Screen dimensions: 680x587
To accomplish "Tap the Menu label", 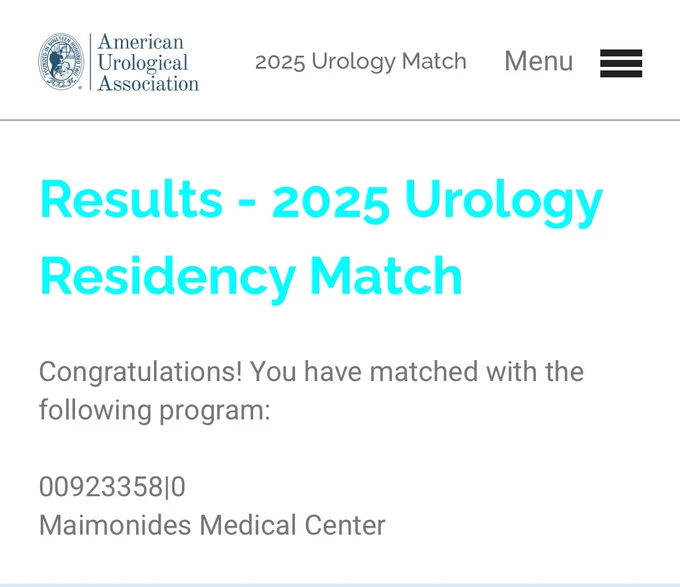I will pos(539,61).
